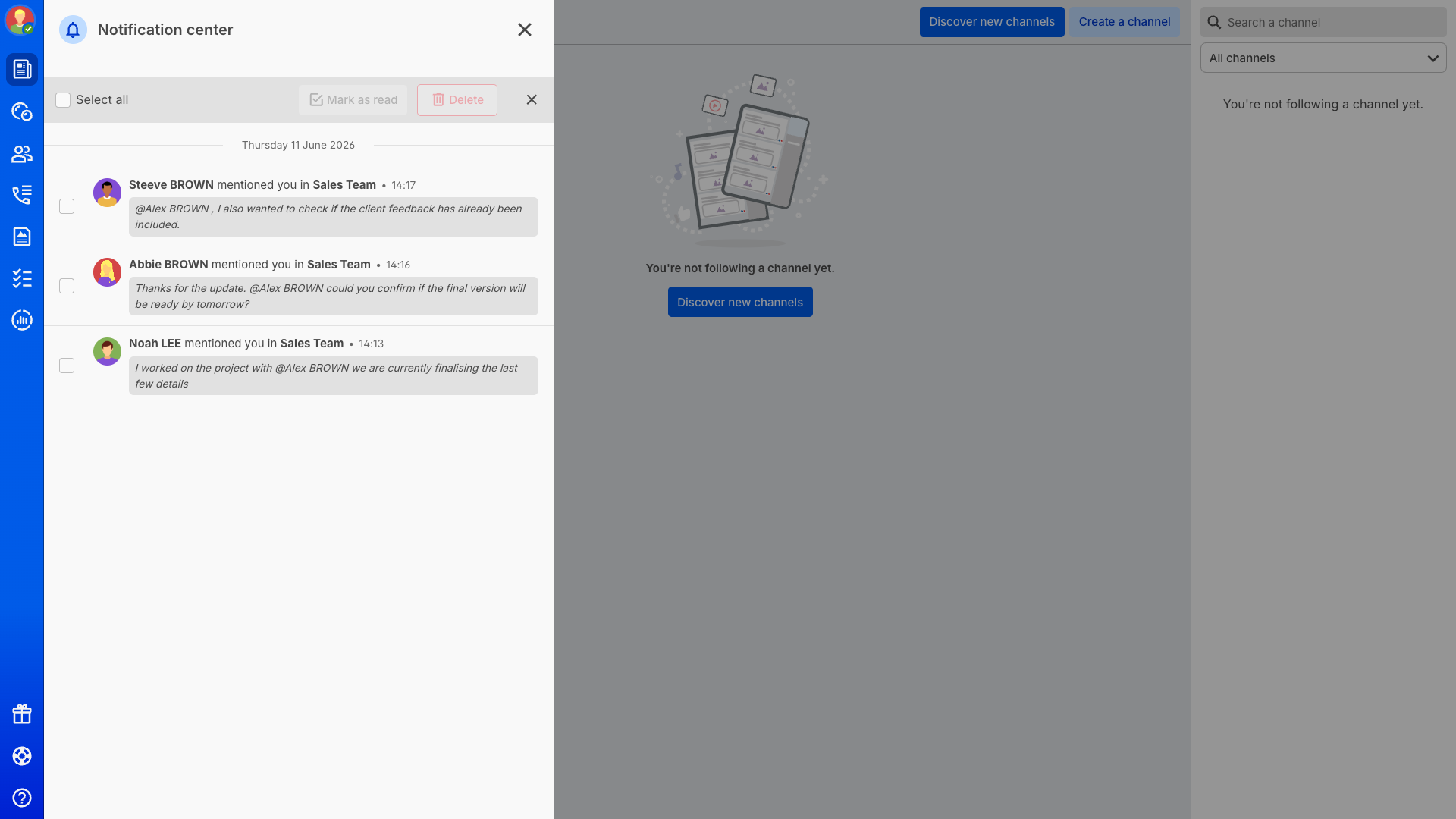Open the news feed sidebar icon
This screenshot has height=819, width=1456.
pos(22,69)
